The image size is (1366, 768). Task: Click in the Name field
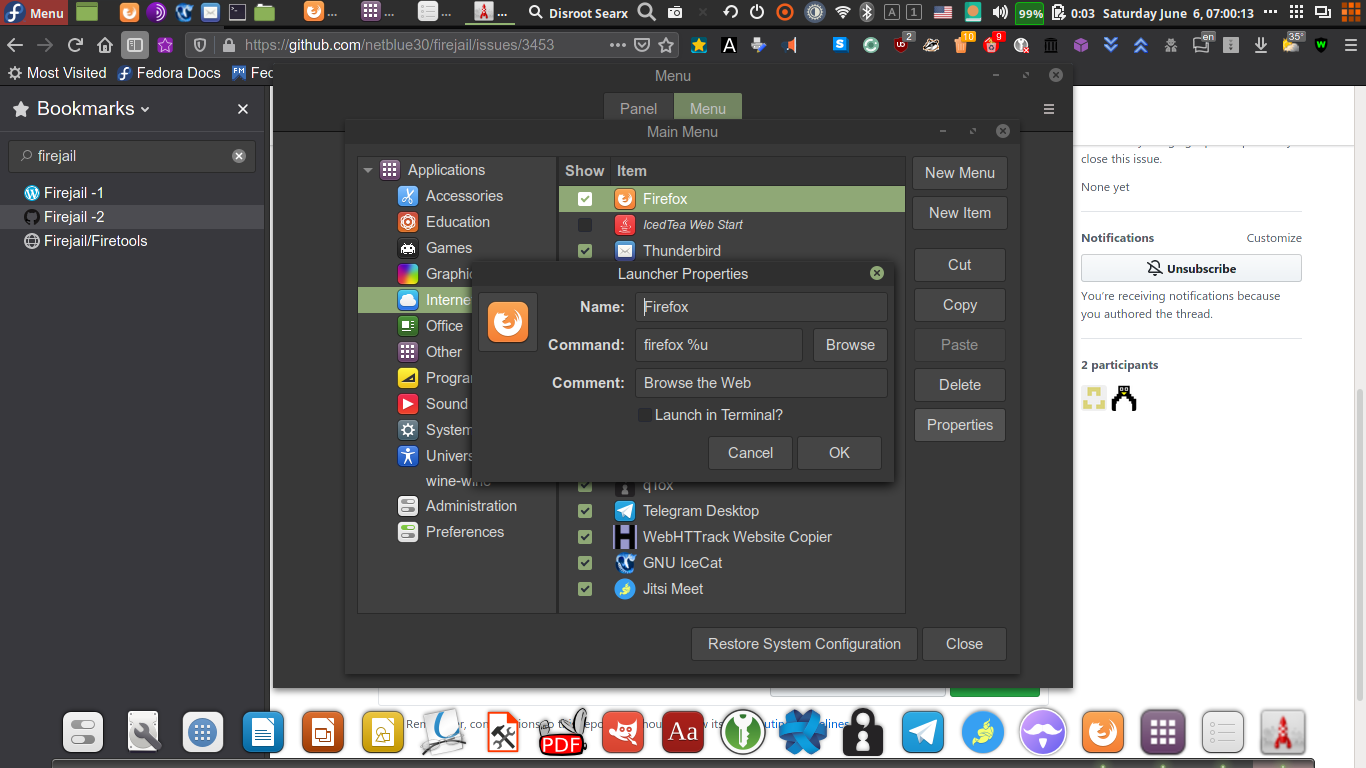761,307
